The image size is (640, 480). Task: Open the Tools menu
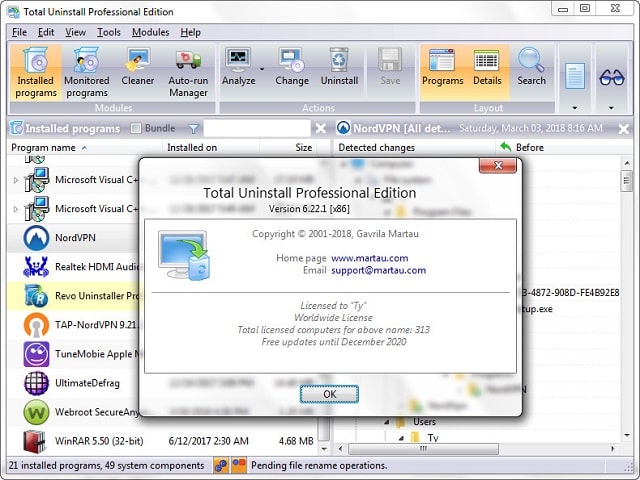[109, 32]
